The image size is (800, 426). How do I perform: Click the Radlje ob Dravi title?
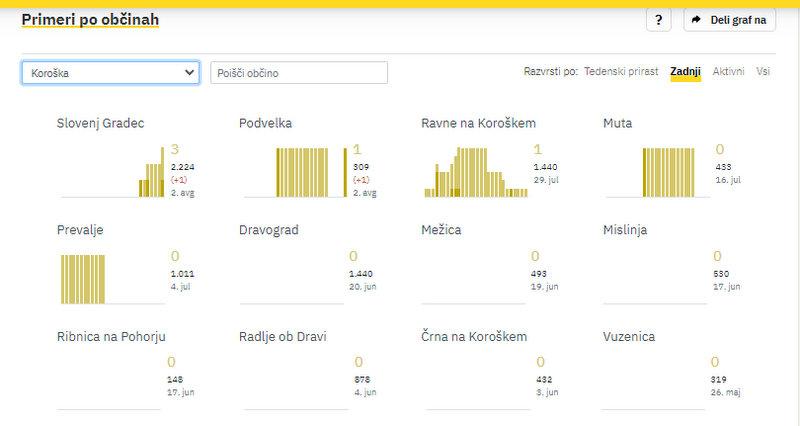pos(283,336)
